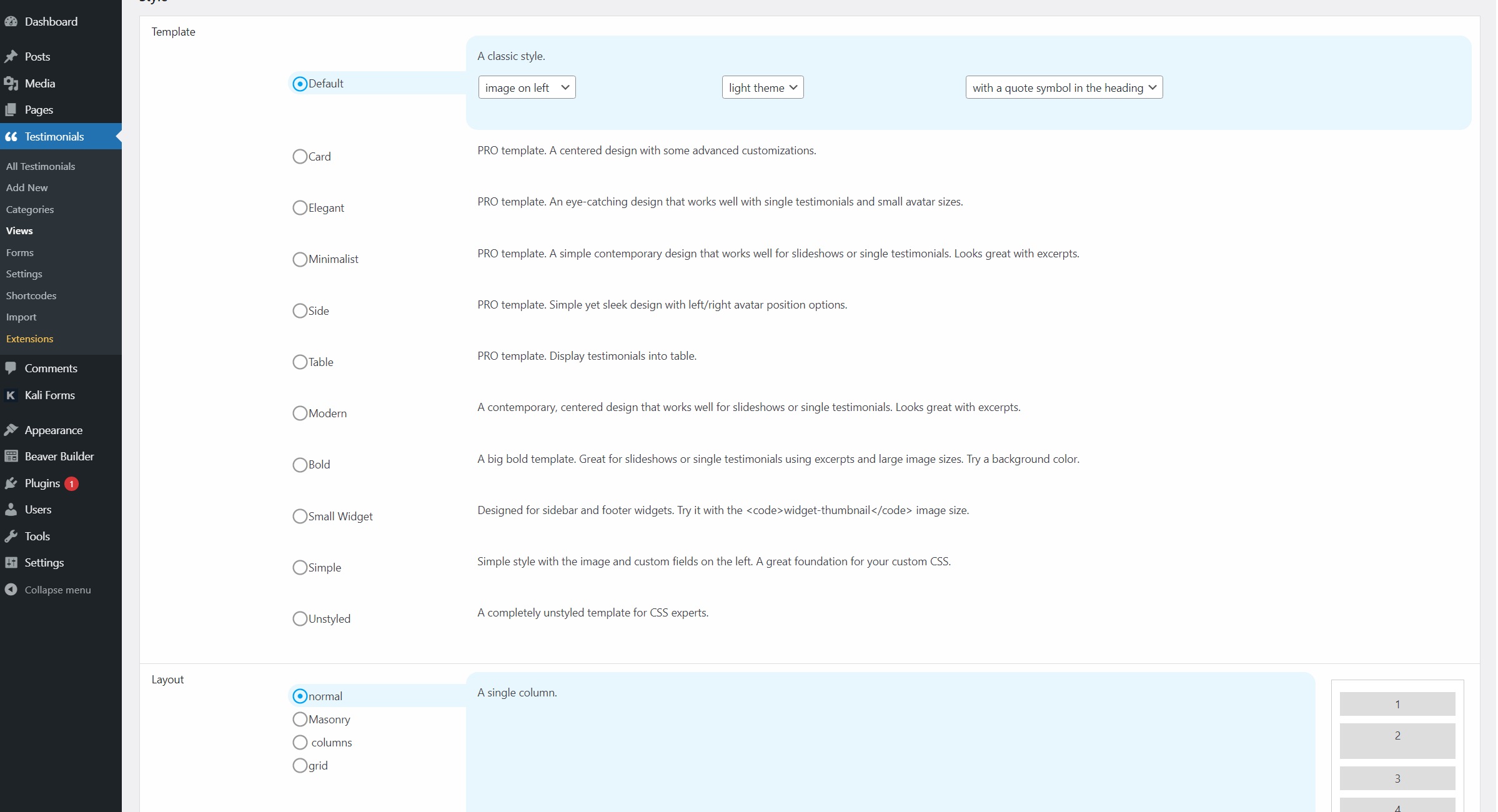Pick the Bold template radio
Screen dimensions: 1498x812
[300, 465]
